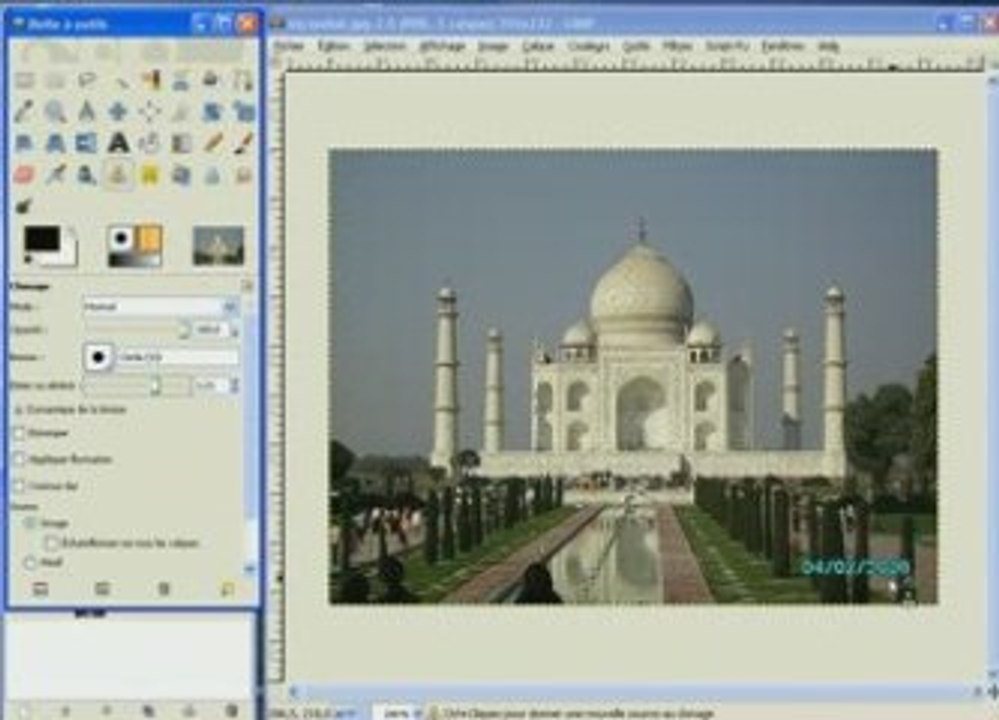Select the Free Select lasso tool
Viewport: 999px width, 720px height.
click(x=87, y=80)
